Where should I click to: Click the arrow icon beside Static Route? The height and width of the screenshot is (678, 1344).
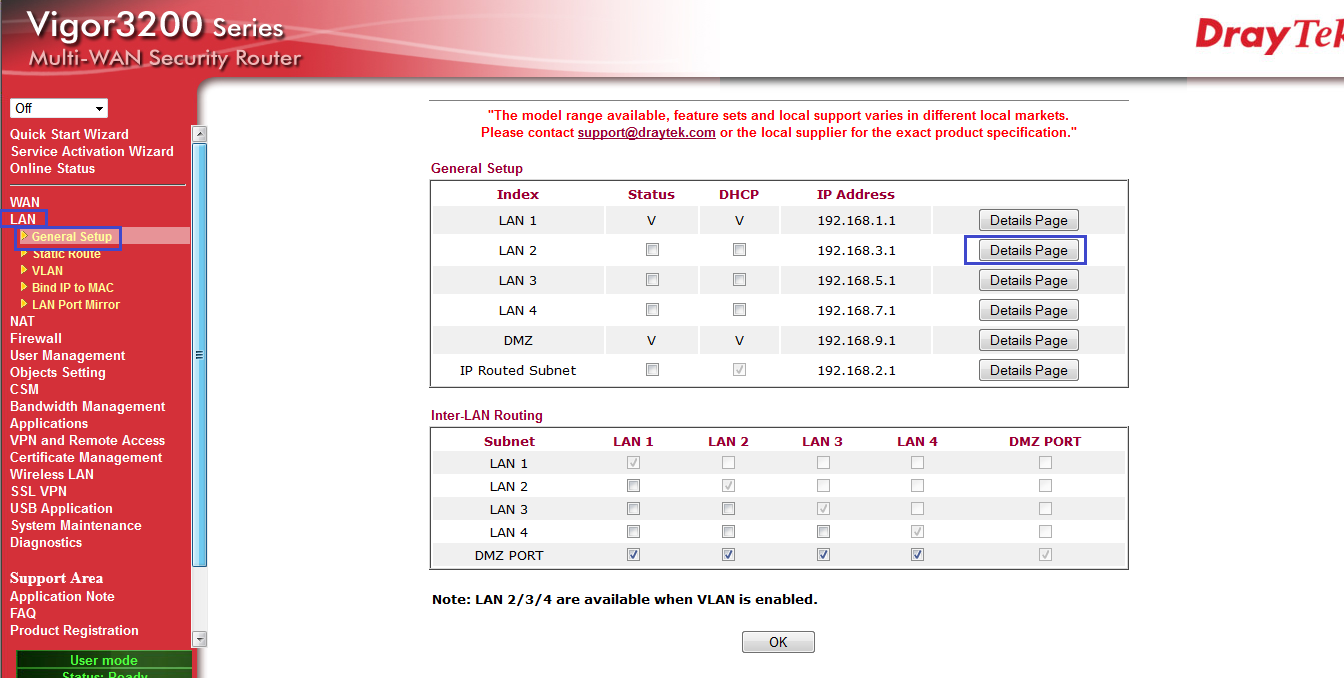(x=24, y=254)
